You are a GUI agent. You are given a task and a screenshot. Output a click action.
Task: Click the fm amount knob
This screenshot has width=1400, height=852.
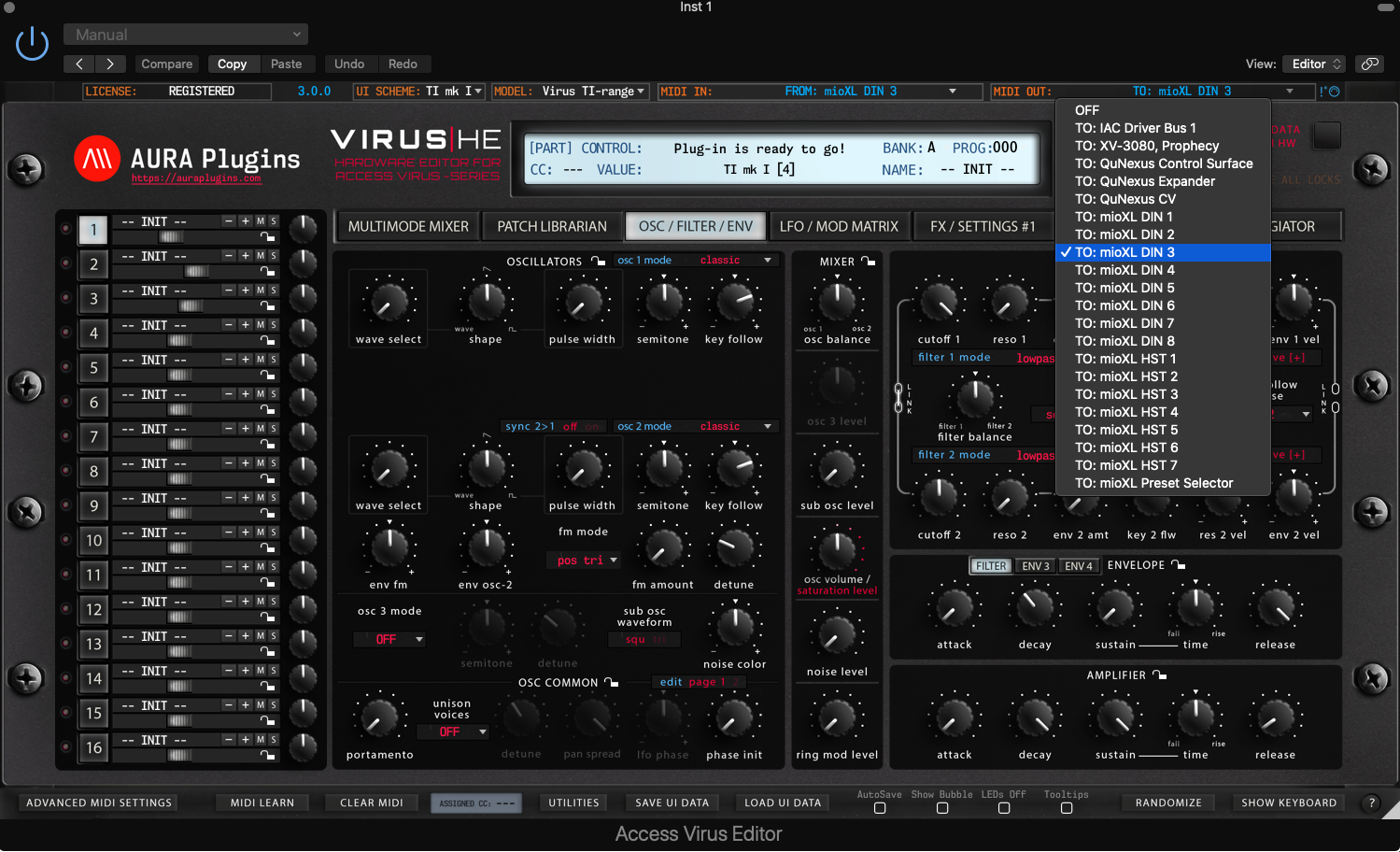tap(663, 549)
